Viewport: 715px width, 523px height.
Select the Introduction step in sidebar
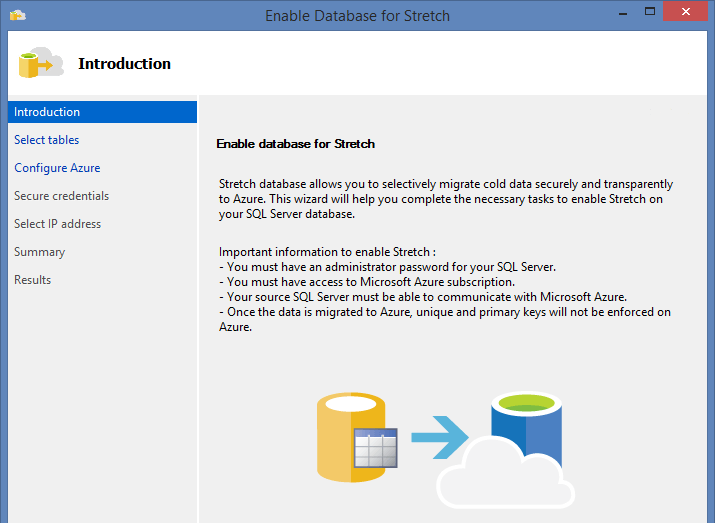pyautogui.click(x=102, y=112)
